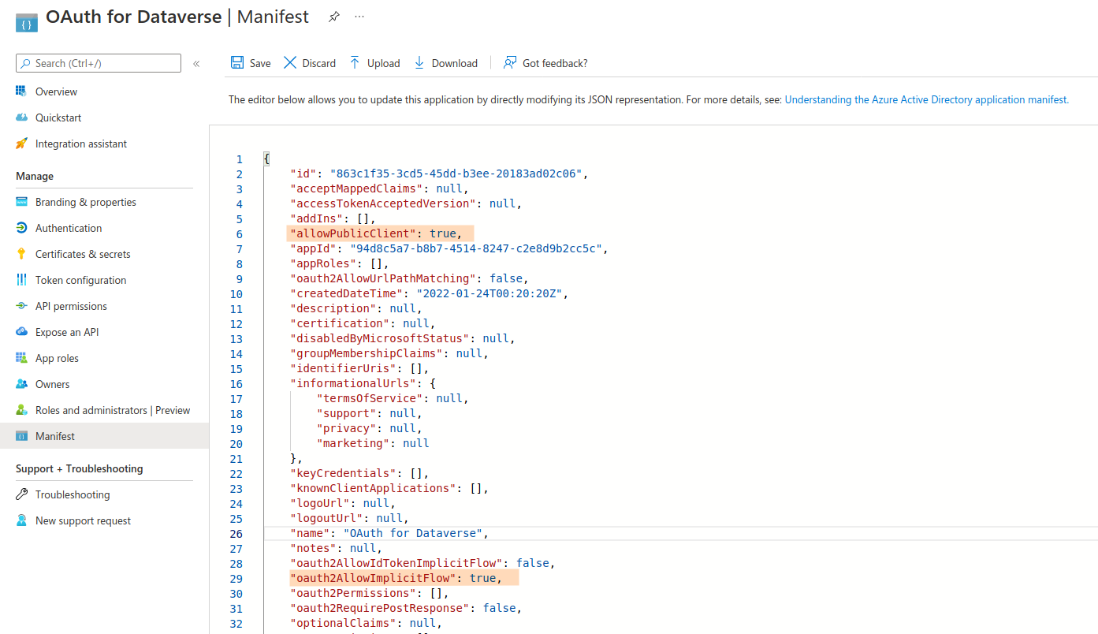Screen dimensions: 1098x634
Task: Click the Save disk icon
Action: (237, 63)
